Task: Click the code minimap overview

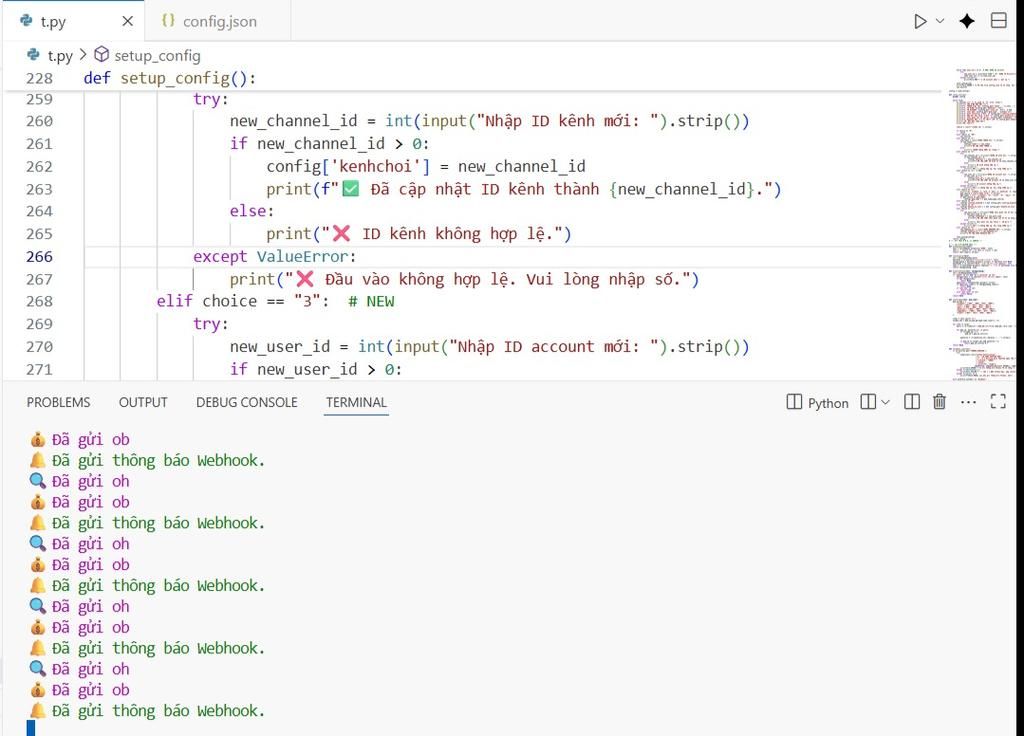Action: pos(984,222)
